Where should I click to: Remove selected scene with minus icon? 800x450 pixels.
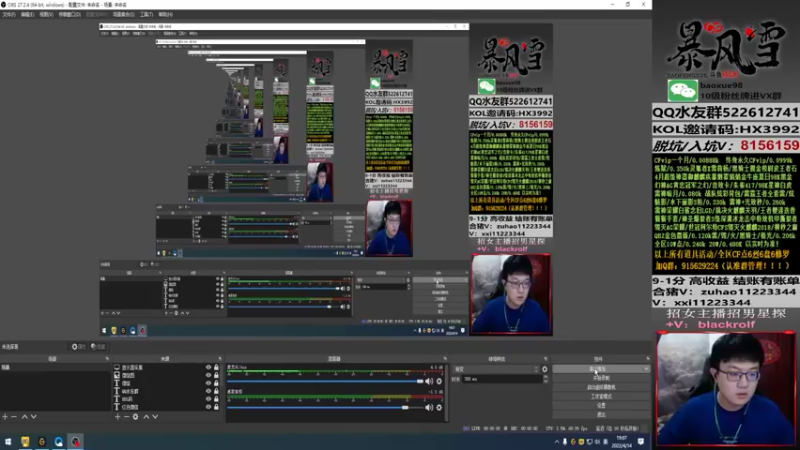(14, 417)
